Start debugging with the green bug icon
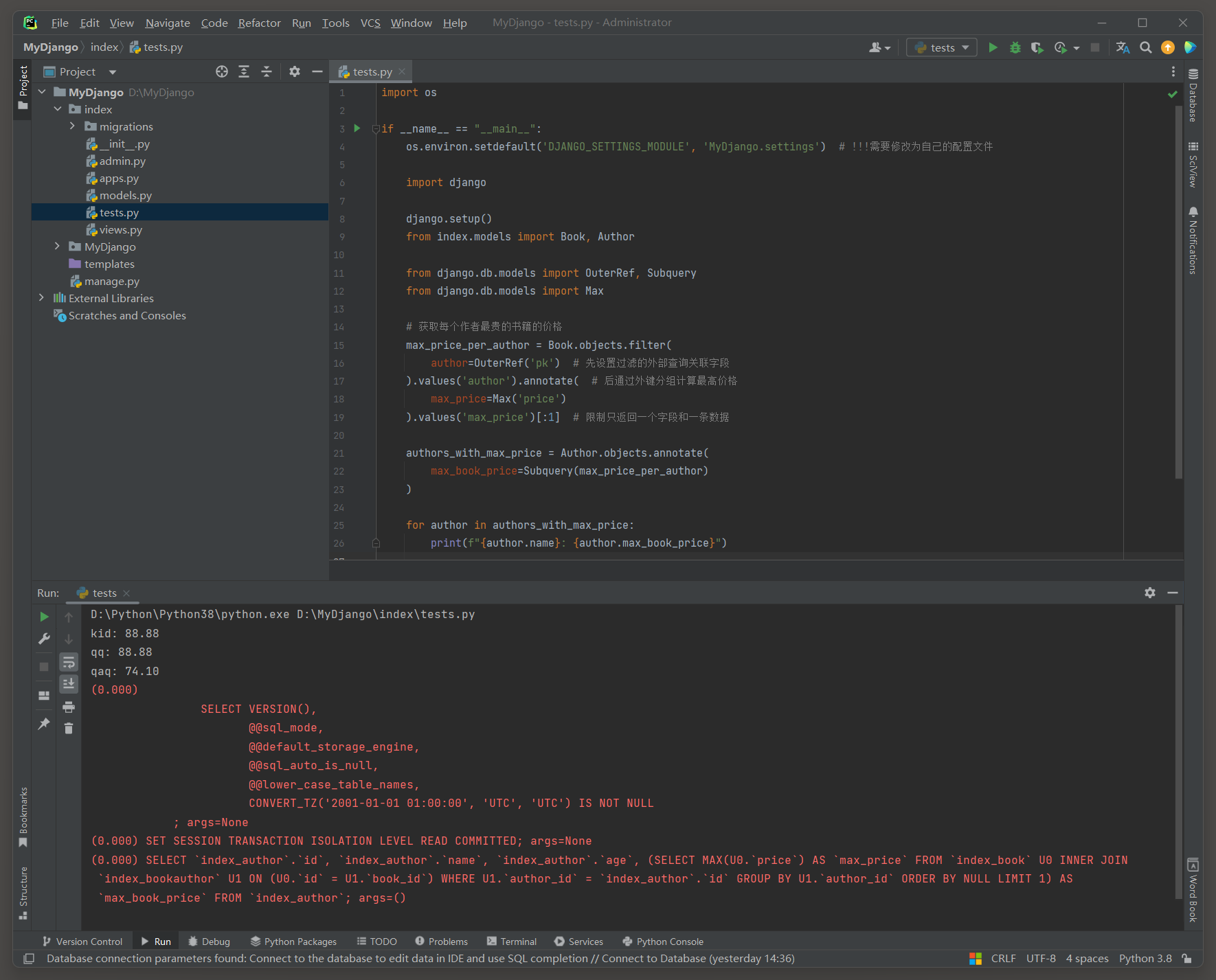1216x980 pixels. (x=1015, y=47)
